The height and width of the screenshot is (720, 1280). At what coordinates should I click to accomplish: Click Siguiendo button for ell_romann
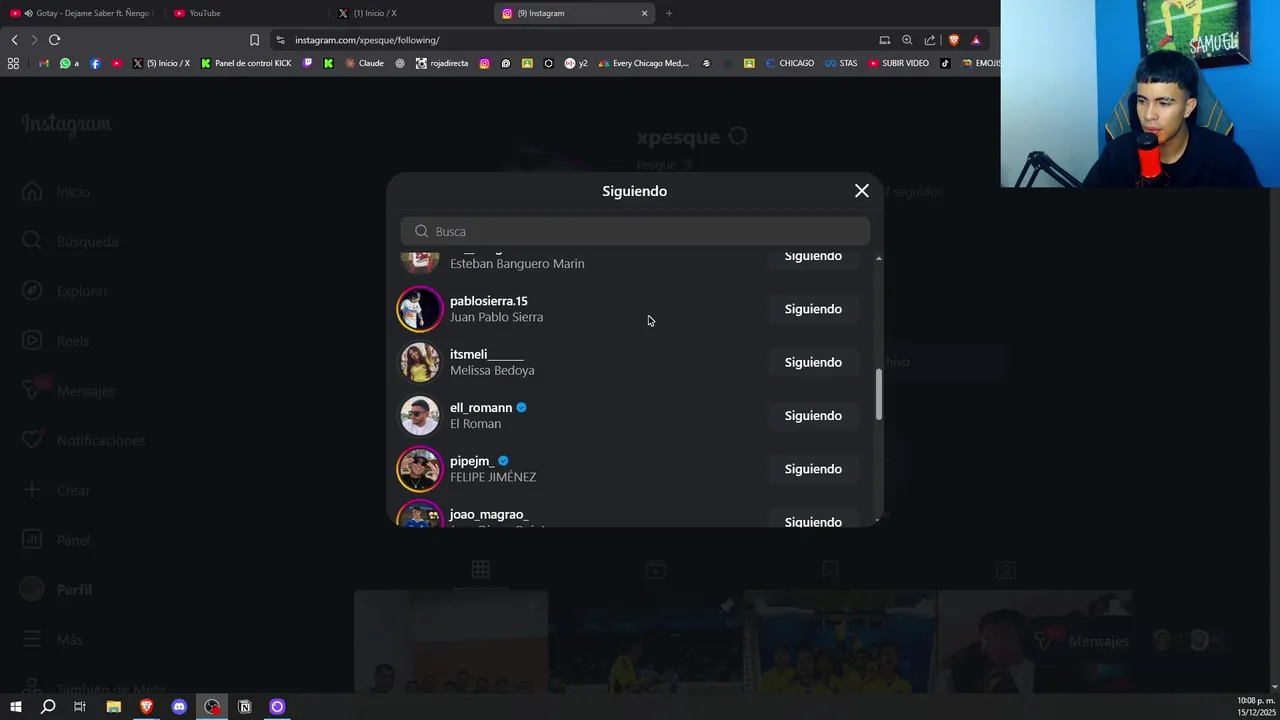(813, 415)
